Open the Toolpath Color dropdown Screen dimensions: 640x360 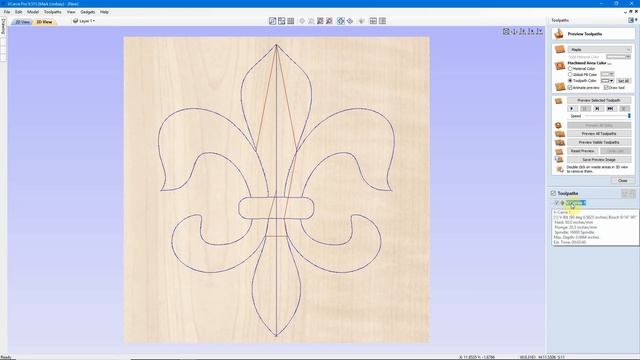(607, 81)
